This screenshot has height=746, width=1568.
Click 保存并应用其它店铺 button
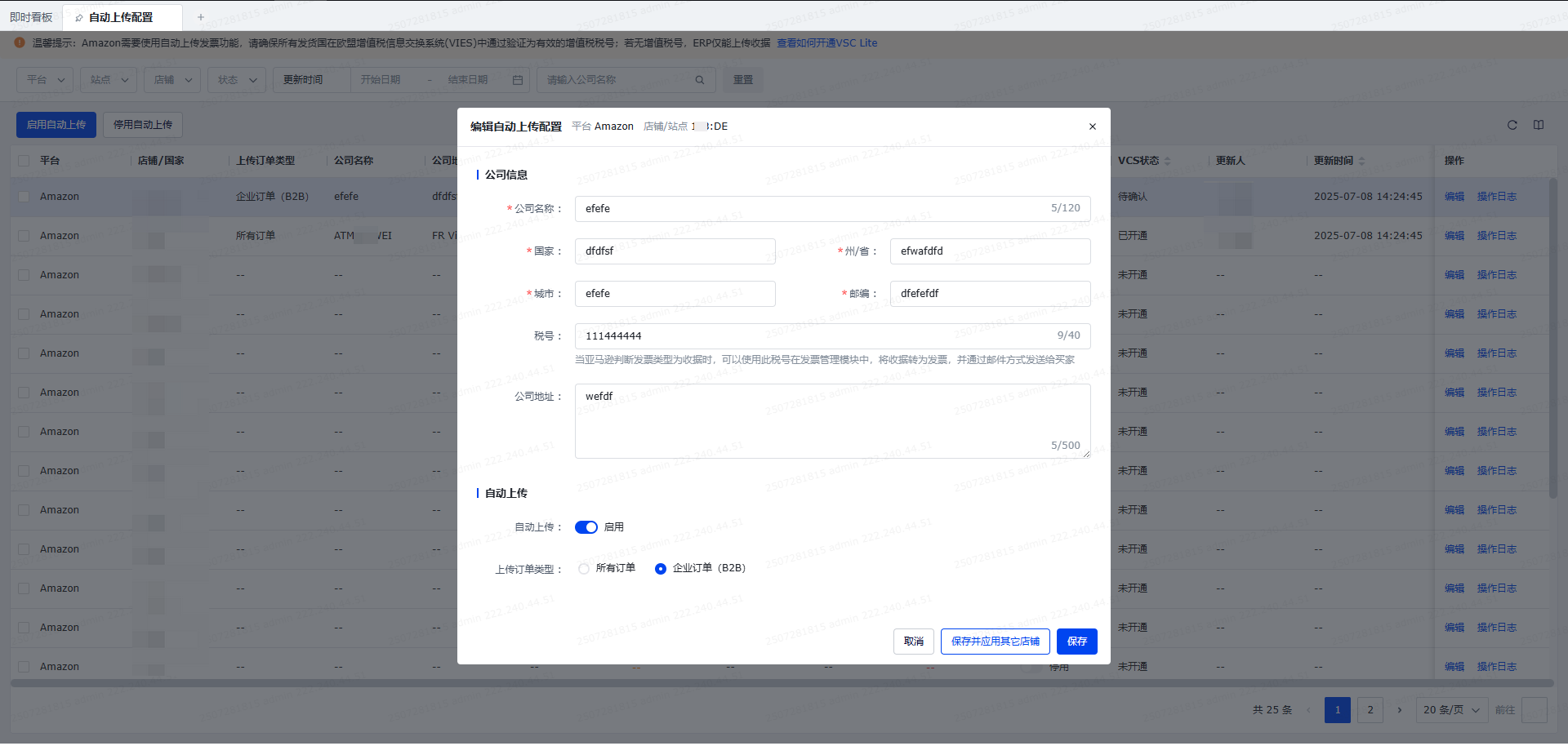(995, 642)
